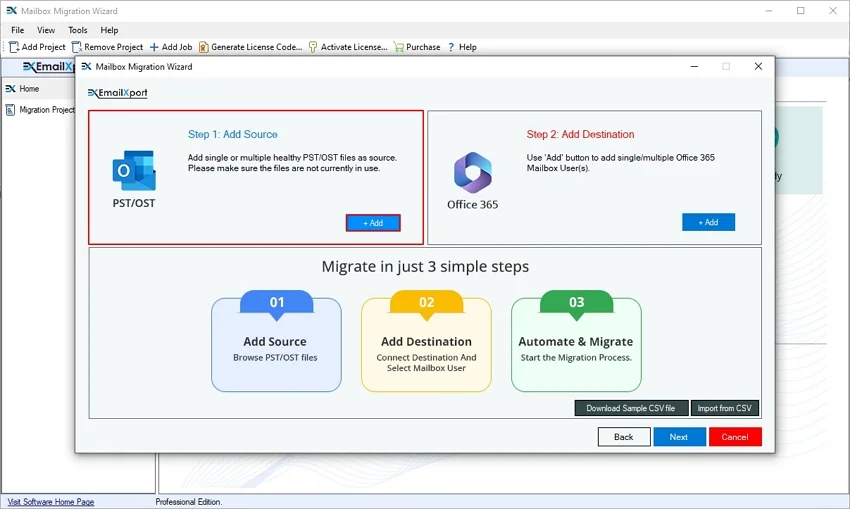Click Download Sample CSV file button
The width and height of the screenshot is (850, 509).
click(x=631, y=408)
